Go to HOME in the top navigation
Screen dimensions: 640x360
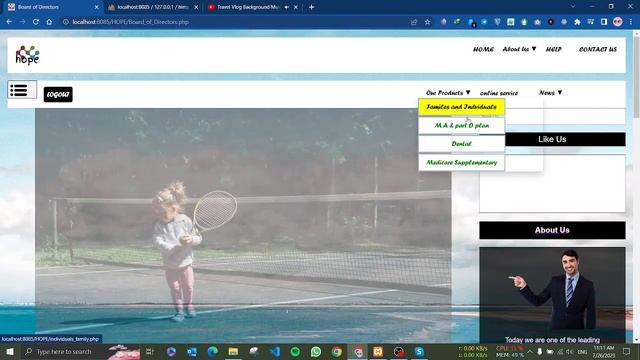(x=483, y=49)
